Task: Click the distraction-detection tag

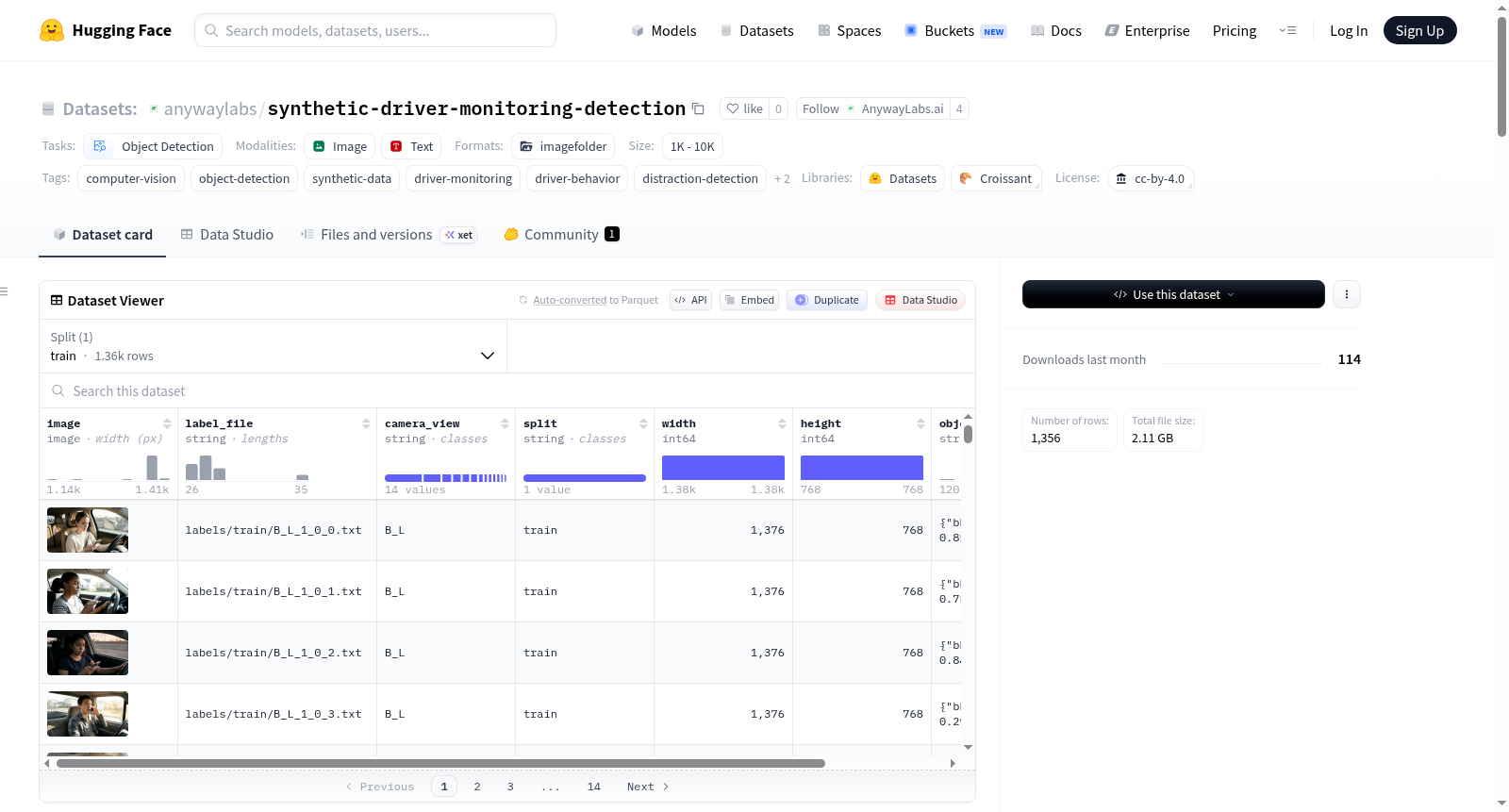Action: 700,178
